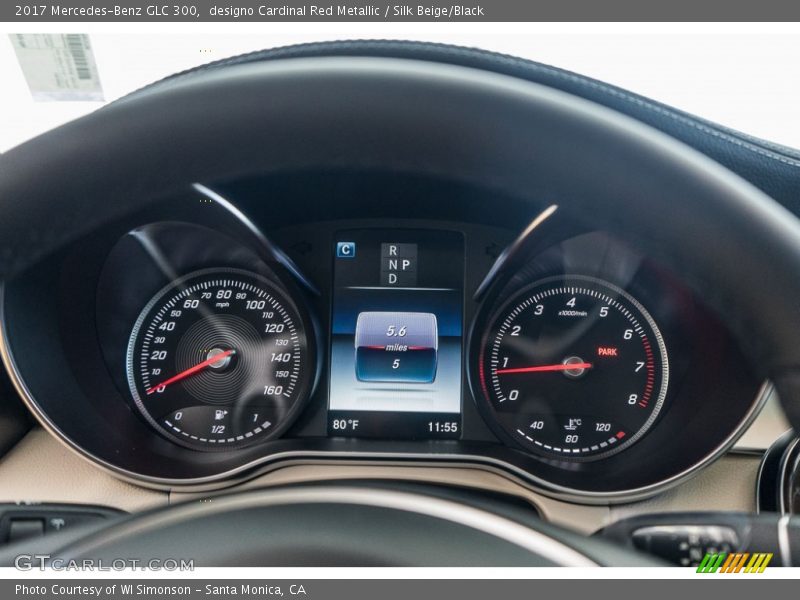The image size is (800, 600).
Task: Click the 40 coolant temperature label
Action: click(536, 425)
